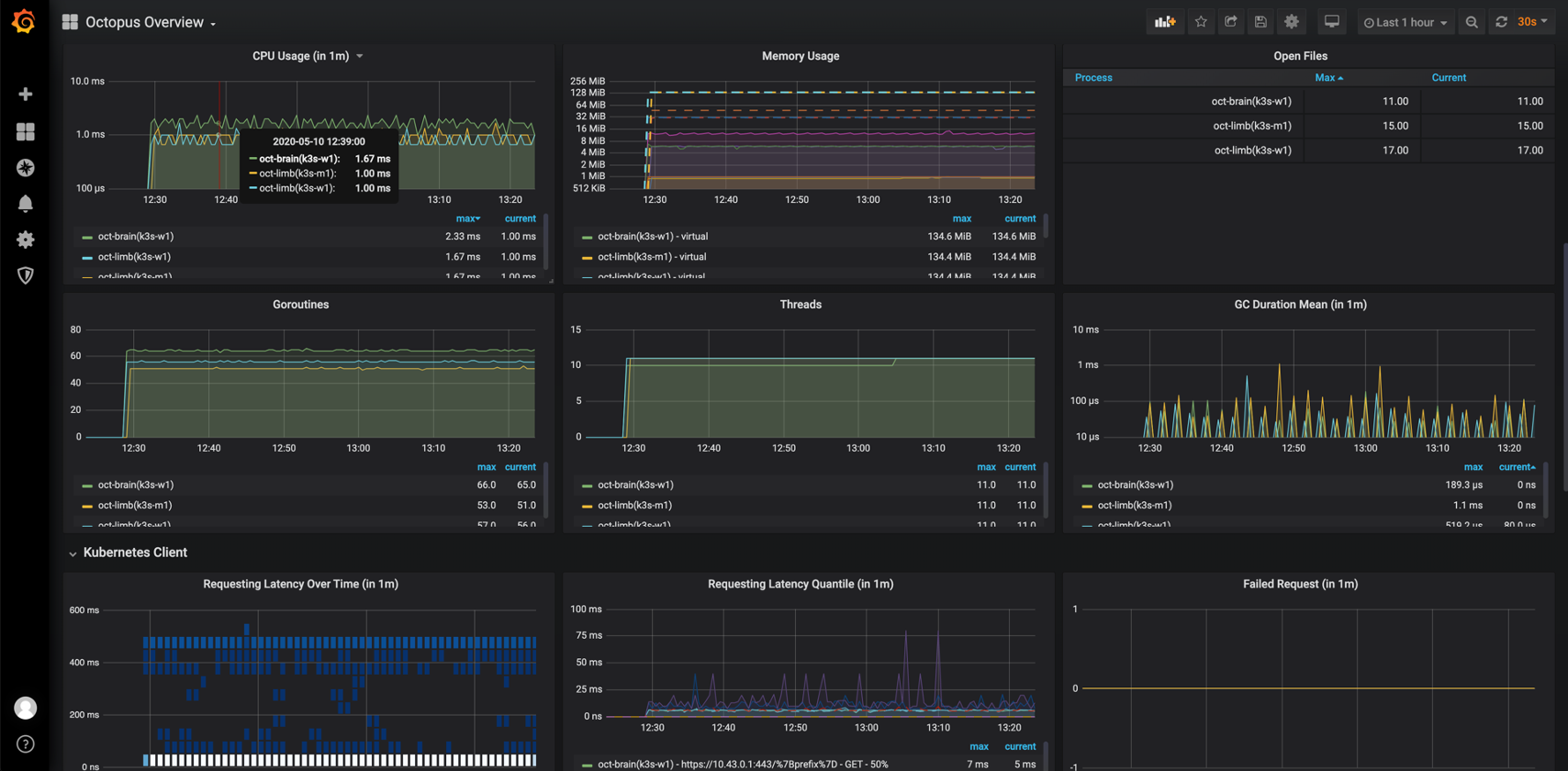This screenshot has width=1568, height=771.
Task: Open the 30s refresh interval dropdown
Action: 1532,22
